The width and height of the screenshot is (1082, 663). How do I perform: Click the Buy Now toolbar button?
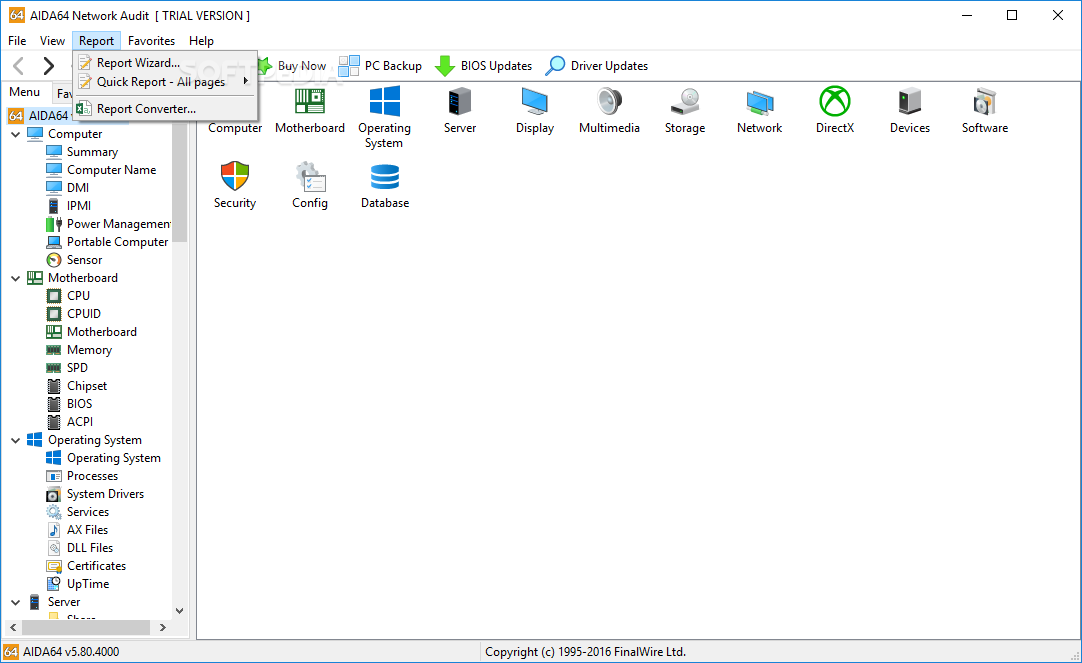[292, 66]
